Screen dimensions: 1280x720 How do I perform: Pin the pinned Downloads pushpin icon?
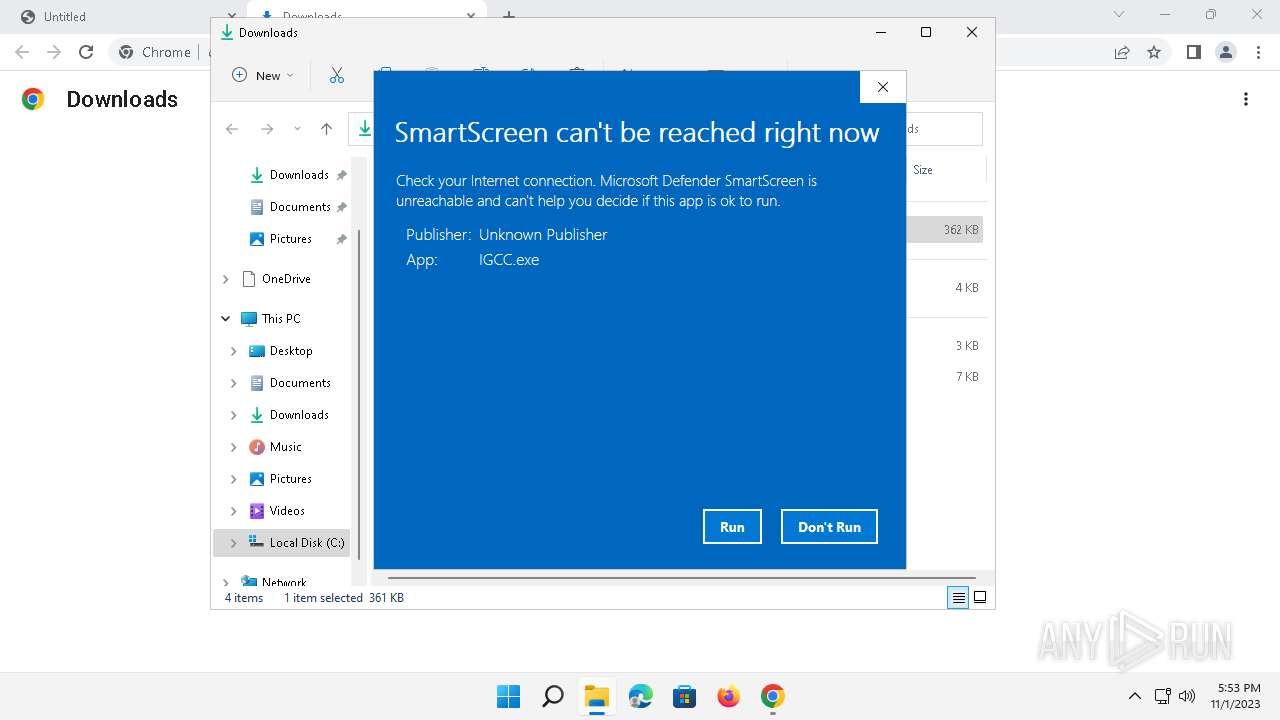tap(341, 175)
